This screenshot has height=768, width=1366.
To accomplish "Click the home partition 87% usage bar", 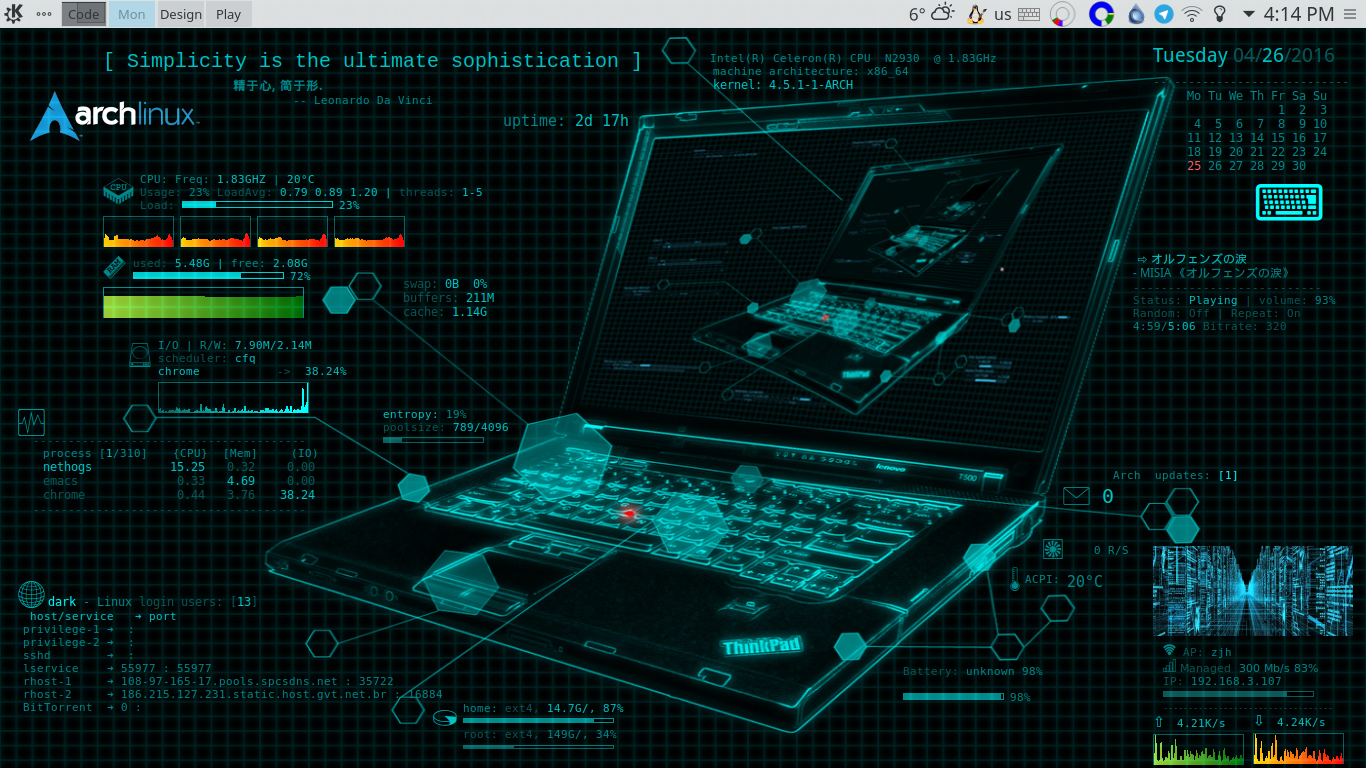I will [539, 720].
